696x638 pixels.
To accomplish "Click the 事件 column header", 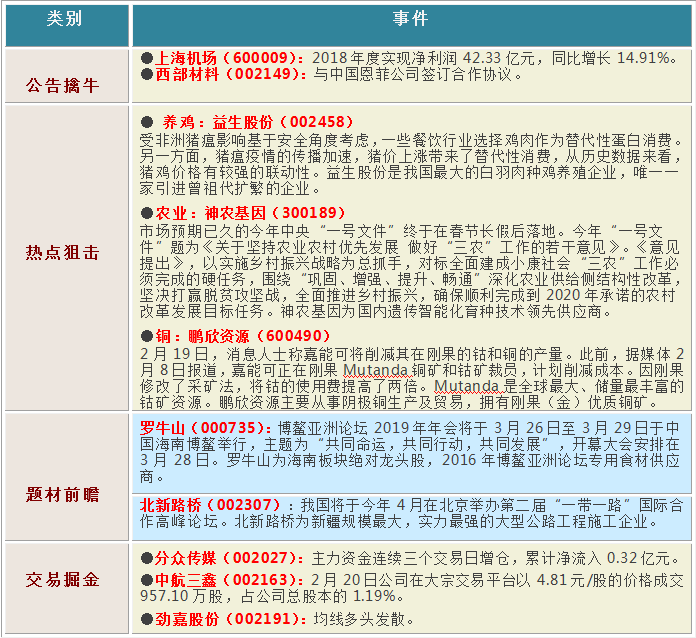I will click(411, 25).
